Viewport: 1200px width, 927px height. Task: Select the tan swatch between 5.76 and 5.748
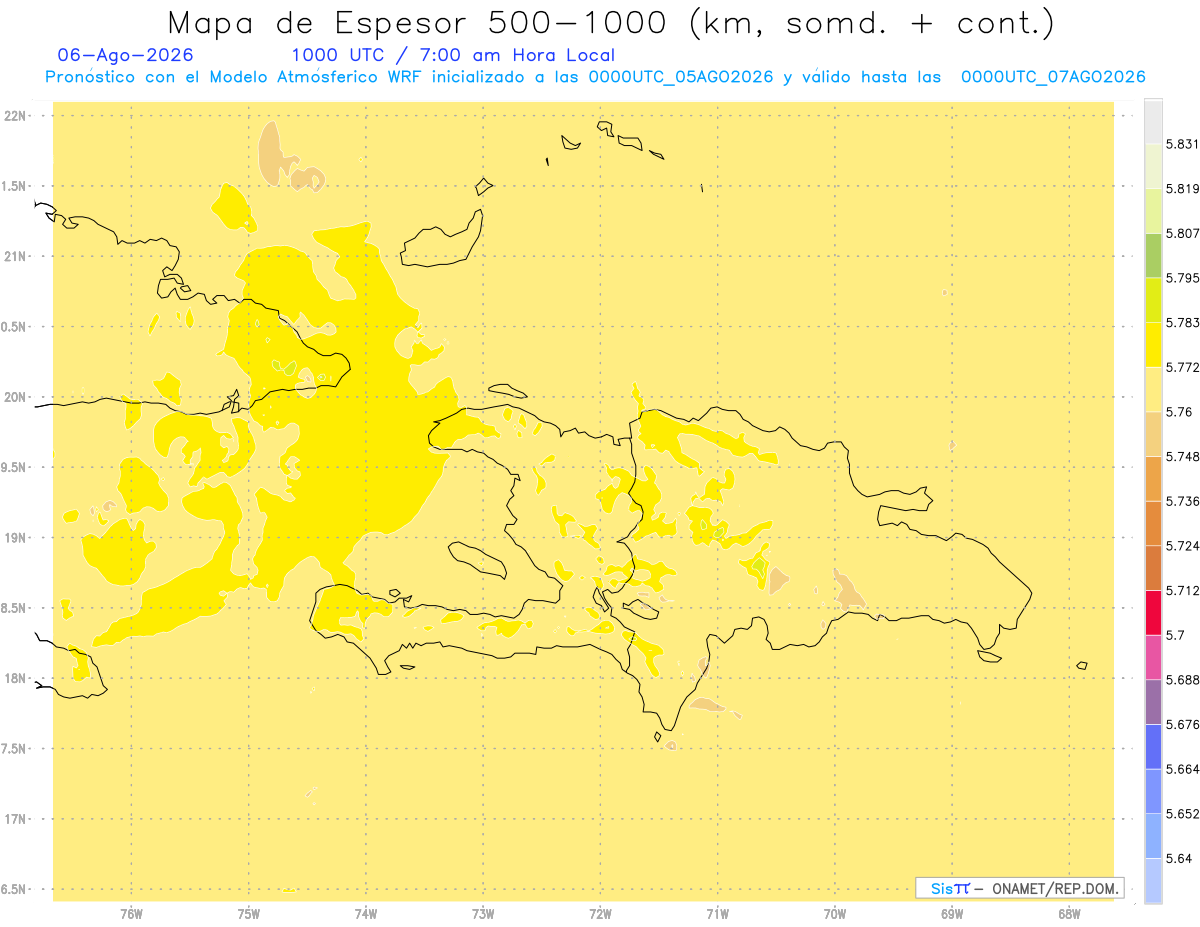[x=1153, y=434]
